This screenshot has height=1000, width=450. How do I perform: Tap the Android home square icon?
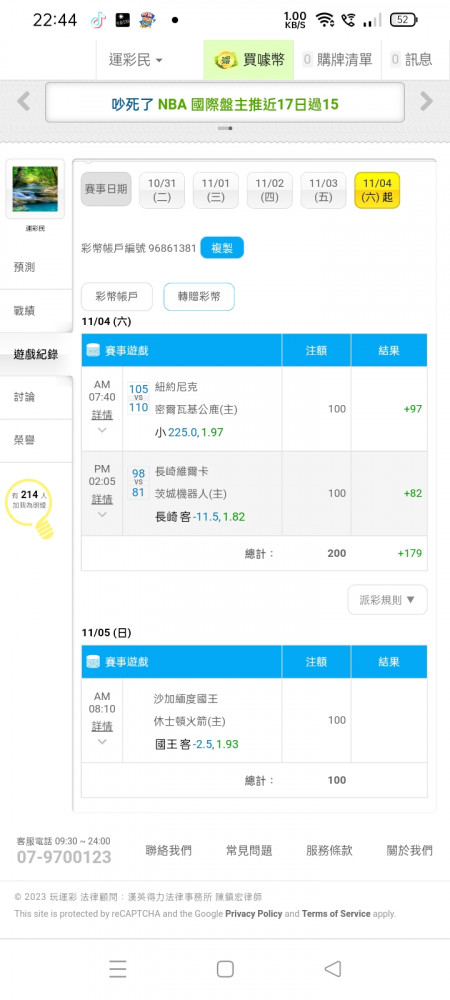tap(225, 969)
